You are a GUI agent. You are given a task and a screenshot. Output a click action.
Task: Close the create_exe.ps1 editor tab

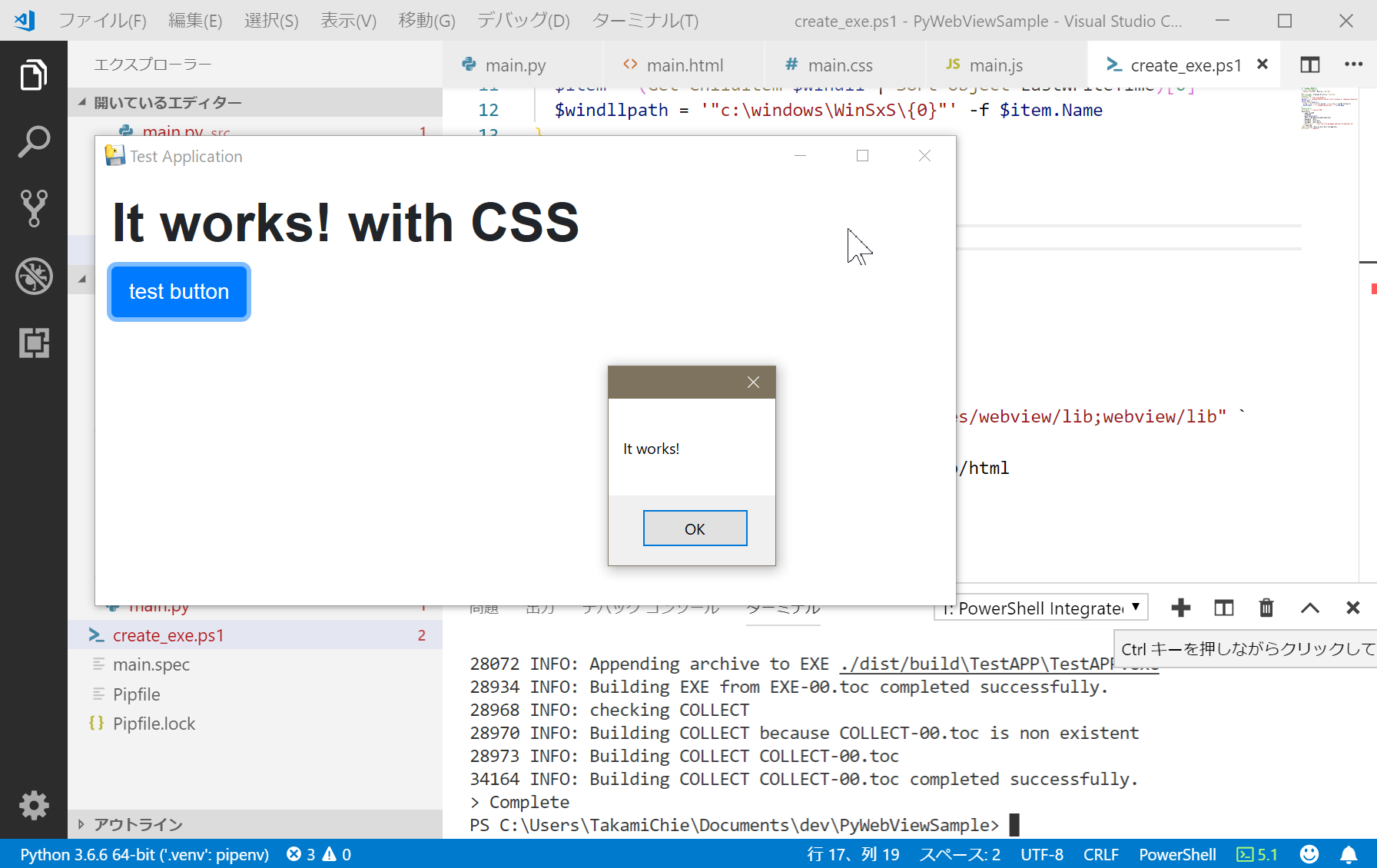(1263, 65)
